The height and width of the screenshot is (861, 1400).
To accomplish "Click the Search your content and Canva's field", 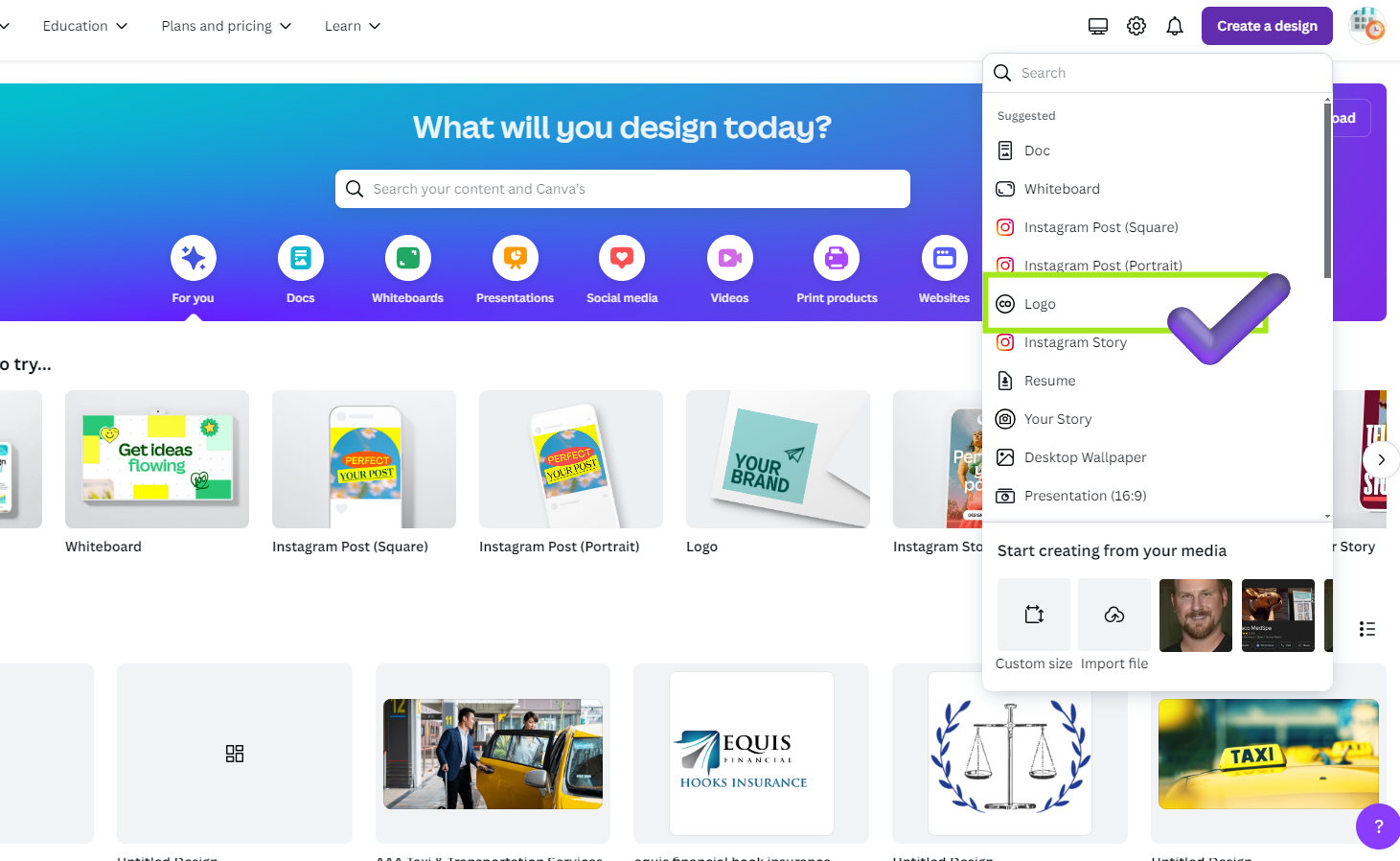I will (623, 189).
